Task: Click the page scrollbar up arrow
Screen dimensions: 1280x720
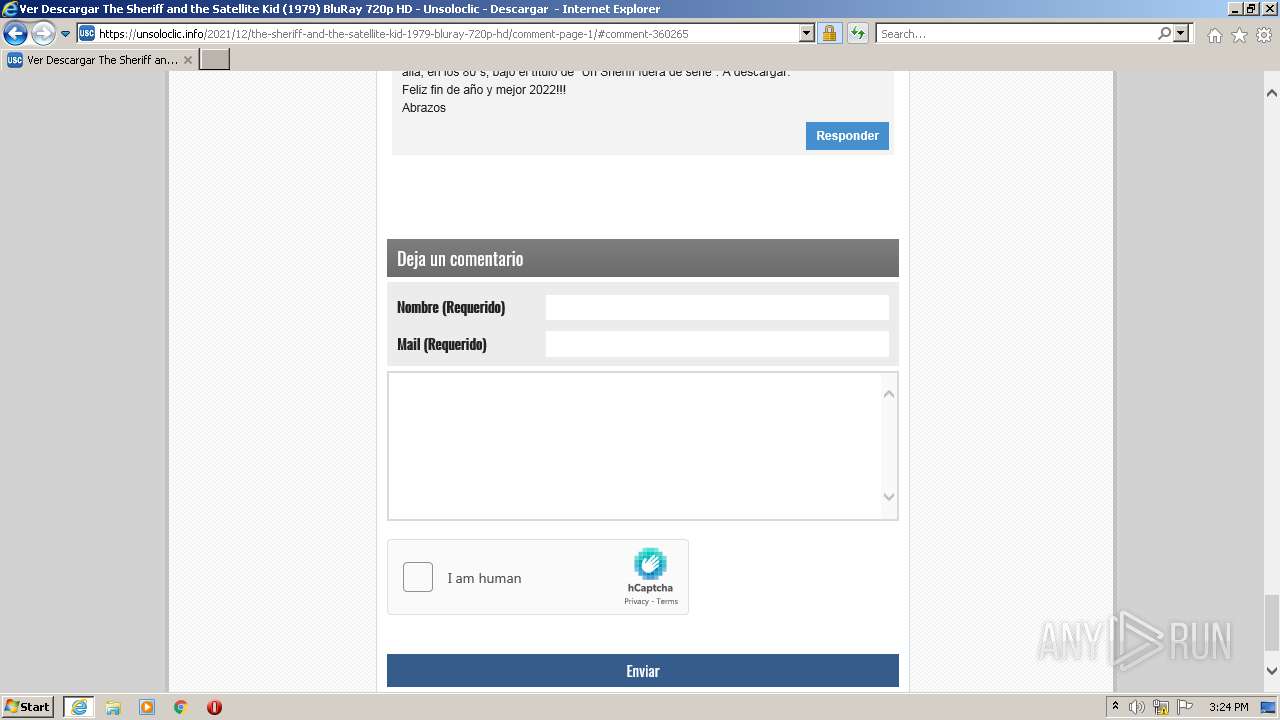Action: (x=1272, y=93)
